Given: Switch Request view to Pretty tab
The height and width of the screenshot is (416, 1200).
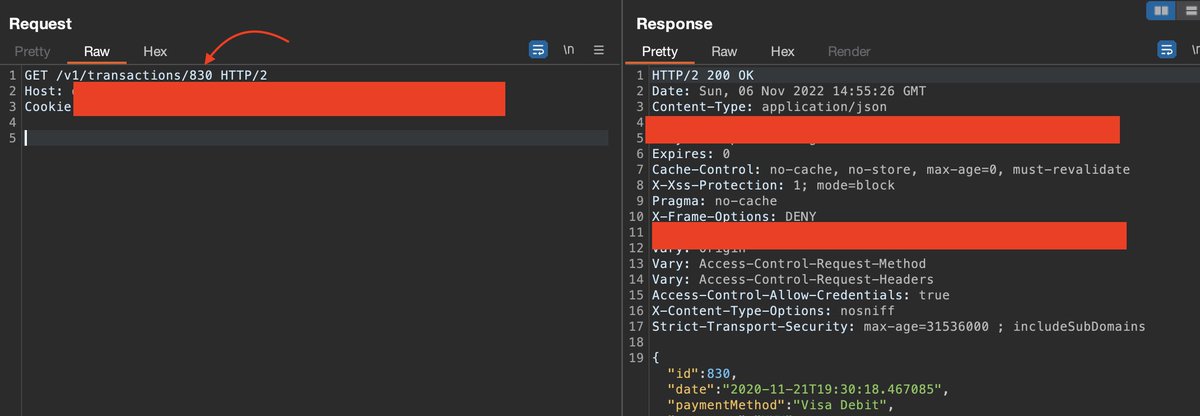Looking at the screenshot, I should click(33, 51).
